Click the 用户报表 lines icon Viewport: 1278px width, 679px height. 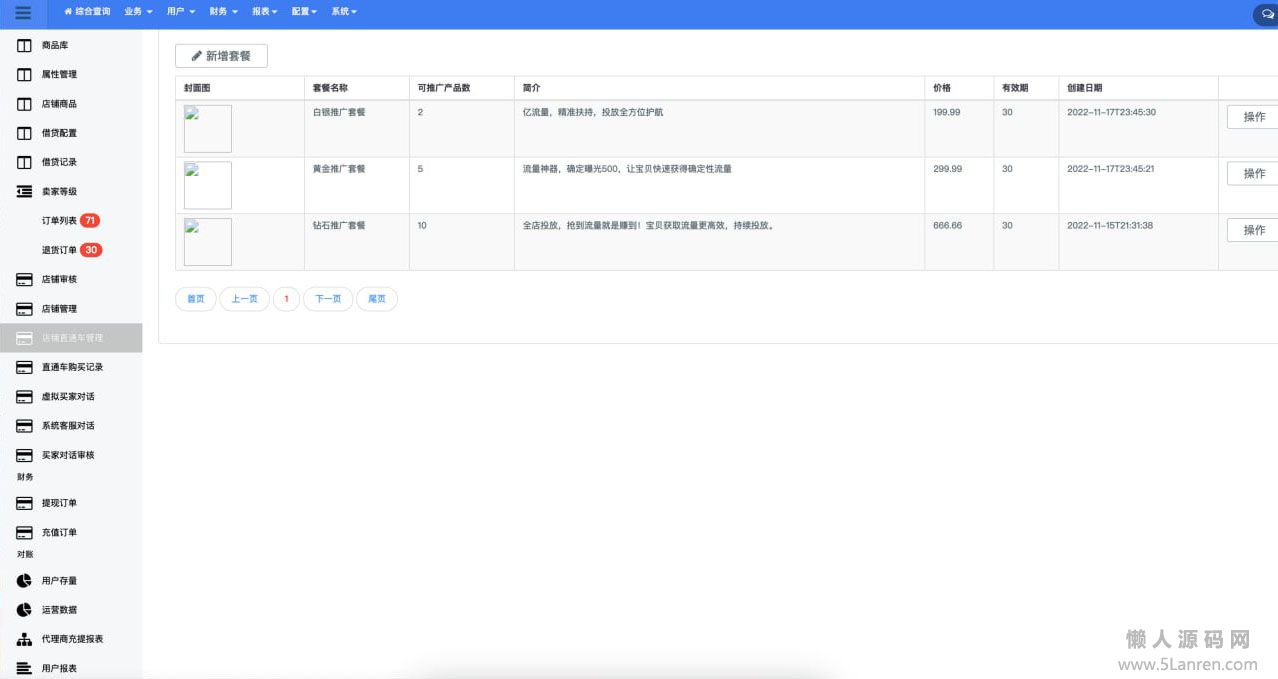pos(25,668)
